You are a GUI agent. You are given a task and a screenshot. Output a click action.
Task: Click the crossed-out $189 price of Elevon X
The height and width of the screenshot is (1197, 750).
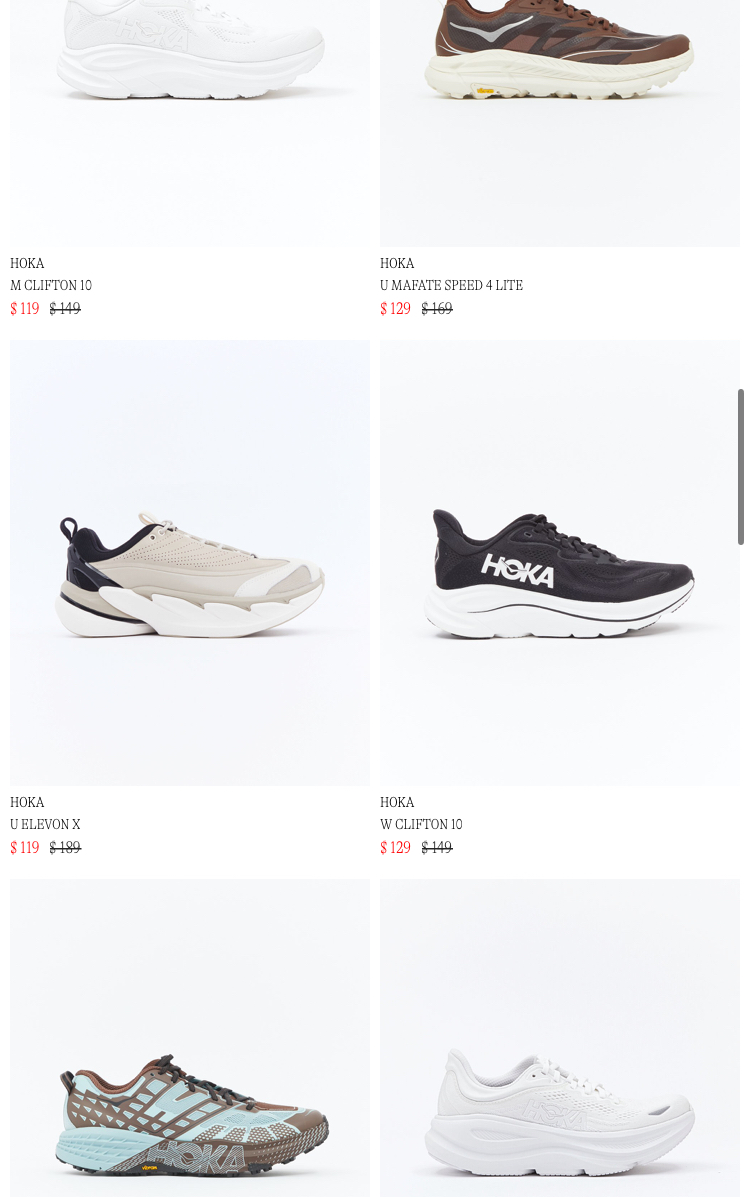coord(65,847)
